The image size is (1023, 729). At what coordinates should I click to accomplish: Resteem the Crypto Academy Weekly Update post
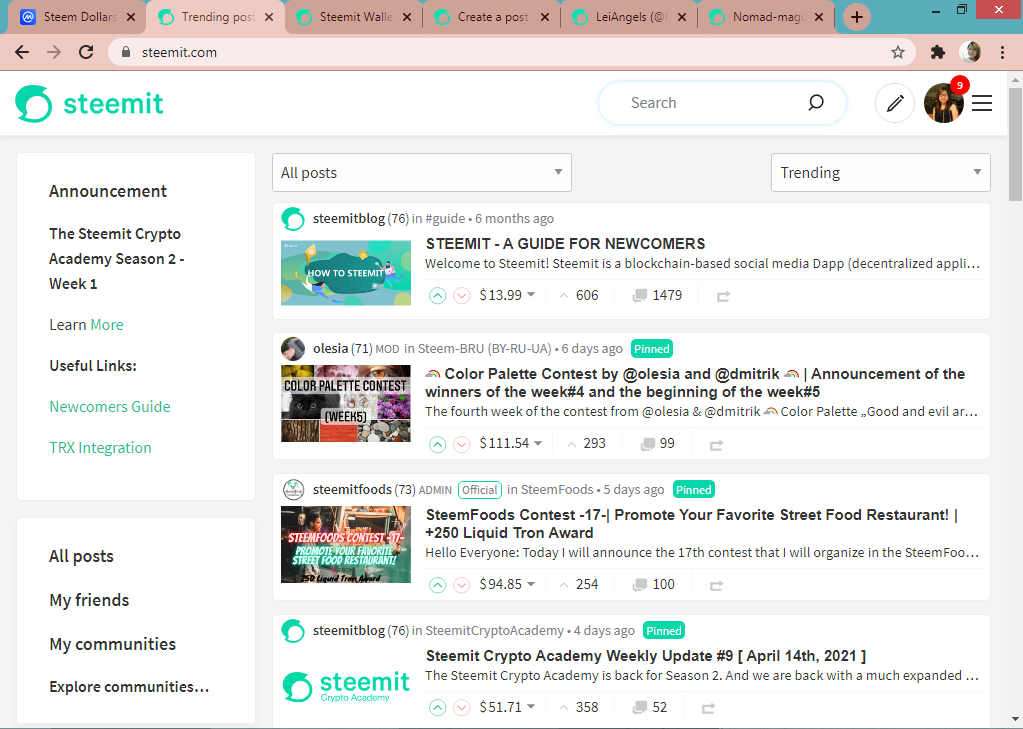pyautogui.click(x=709, y=708)
